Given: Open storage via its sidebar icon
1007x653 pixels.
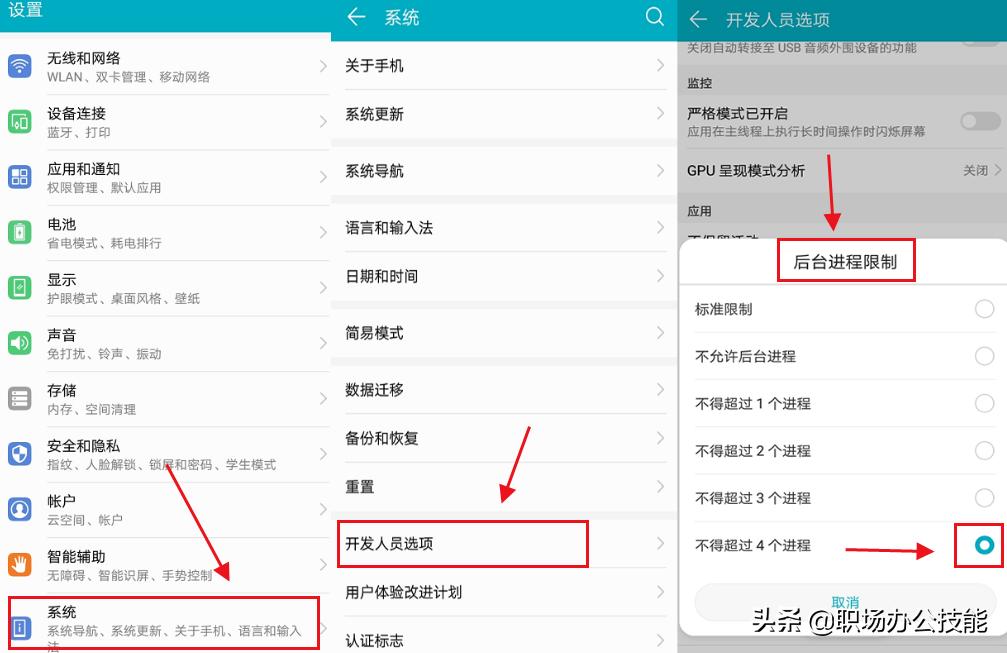Looking at the screenshot, I should (x=18, y=397).
